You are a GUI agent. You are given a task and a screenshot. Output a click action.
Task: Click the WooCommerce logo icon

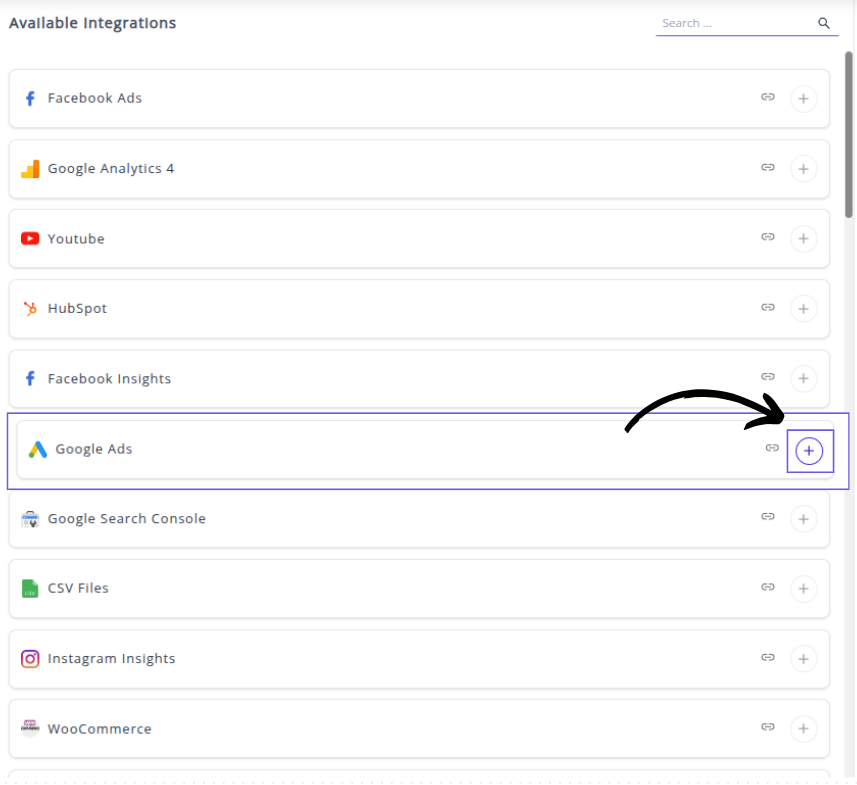(x=30, y=729)
